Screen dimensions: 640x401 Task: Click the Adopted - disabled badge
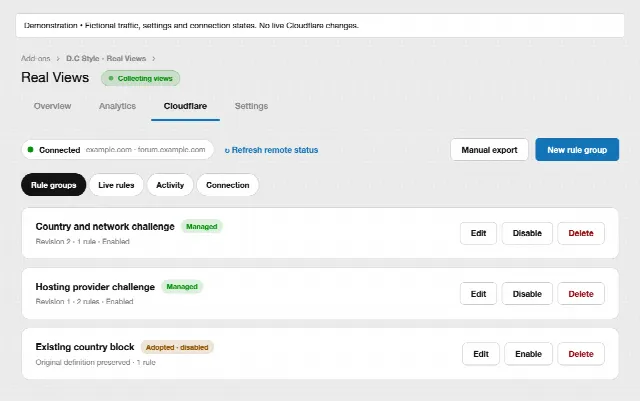pos(177,347)
